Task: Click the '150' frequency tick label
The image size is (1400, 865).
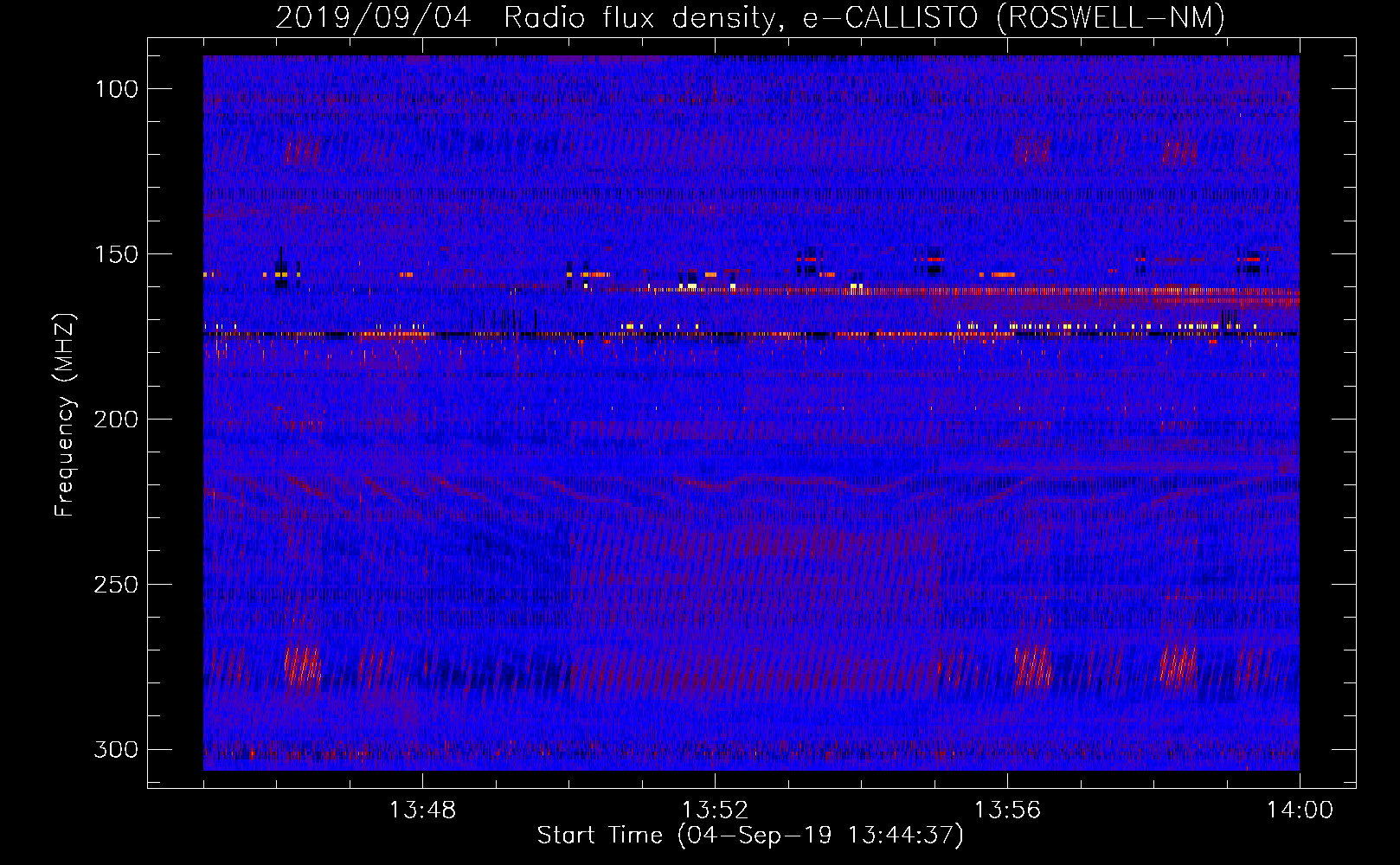Action: pos(116,254)
